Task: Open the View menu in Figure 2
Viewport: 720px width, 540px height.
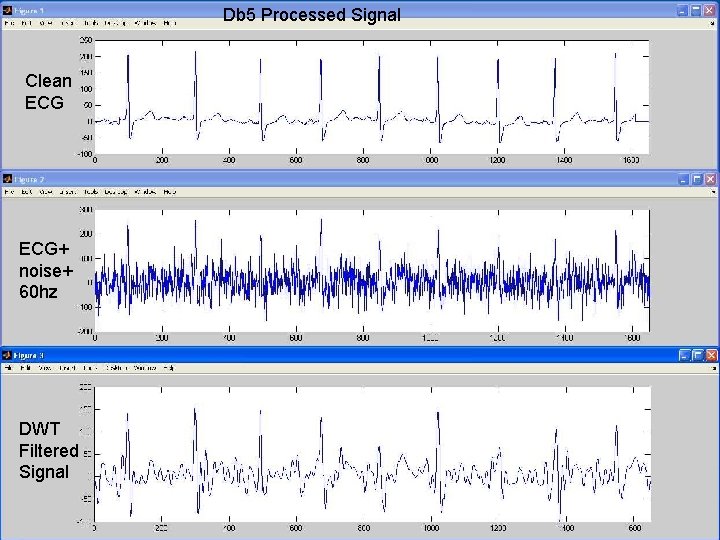Action: pyautogui.click(x=46, y=192)
